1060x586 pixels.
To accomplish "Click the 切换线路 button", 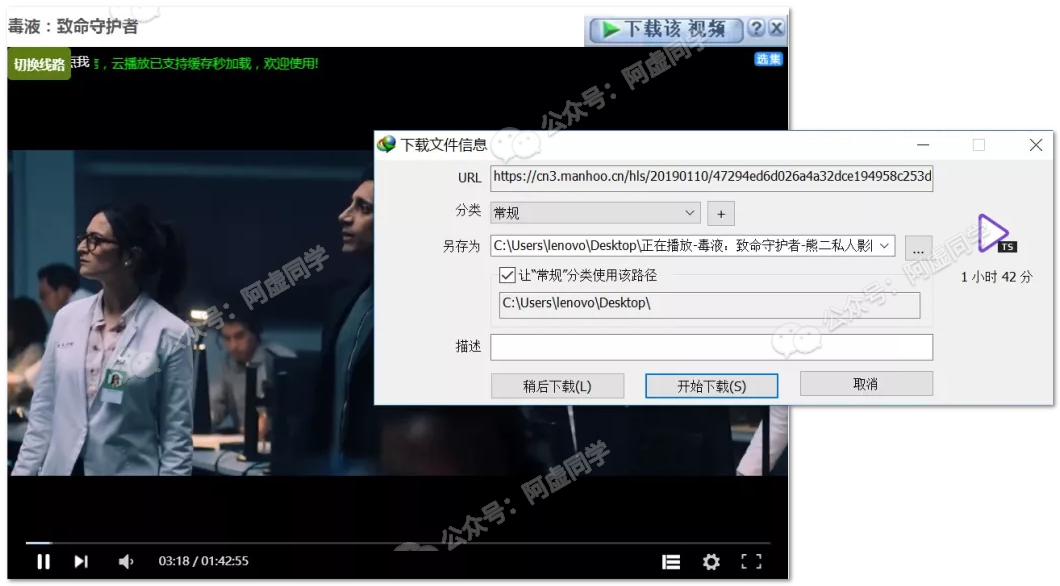I will tap(39, 64).
